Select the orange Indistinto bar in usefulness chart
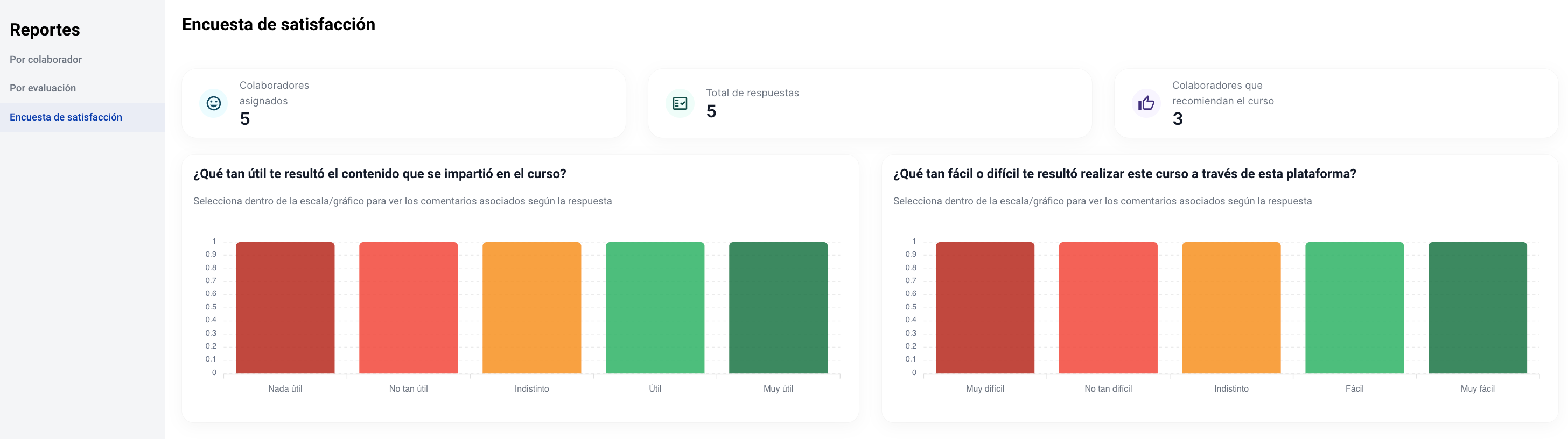Image resolution: width=1568 pixels, height=439 pixels. pyautogui.click(x=531, y=308)
